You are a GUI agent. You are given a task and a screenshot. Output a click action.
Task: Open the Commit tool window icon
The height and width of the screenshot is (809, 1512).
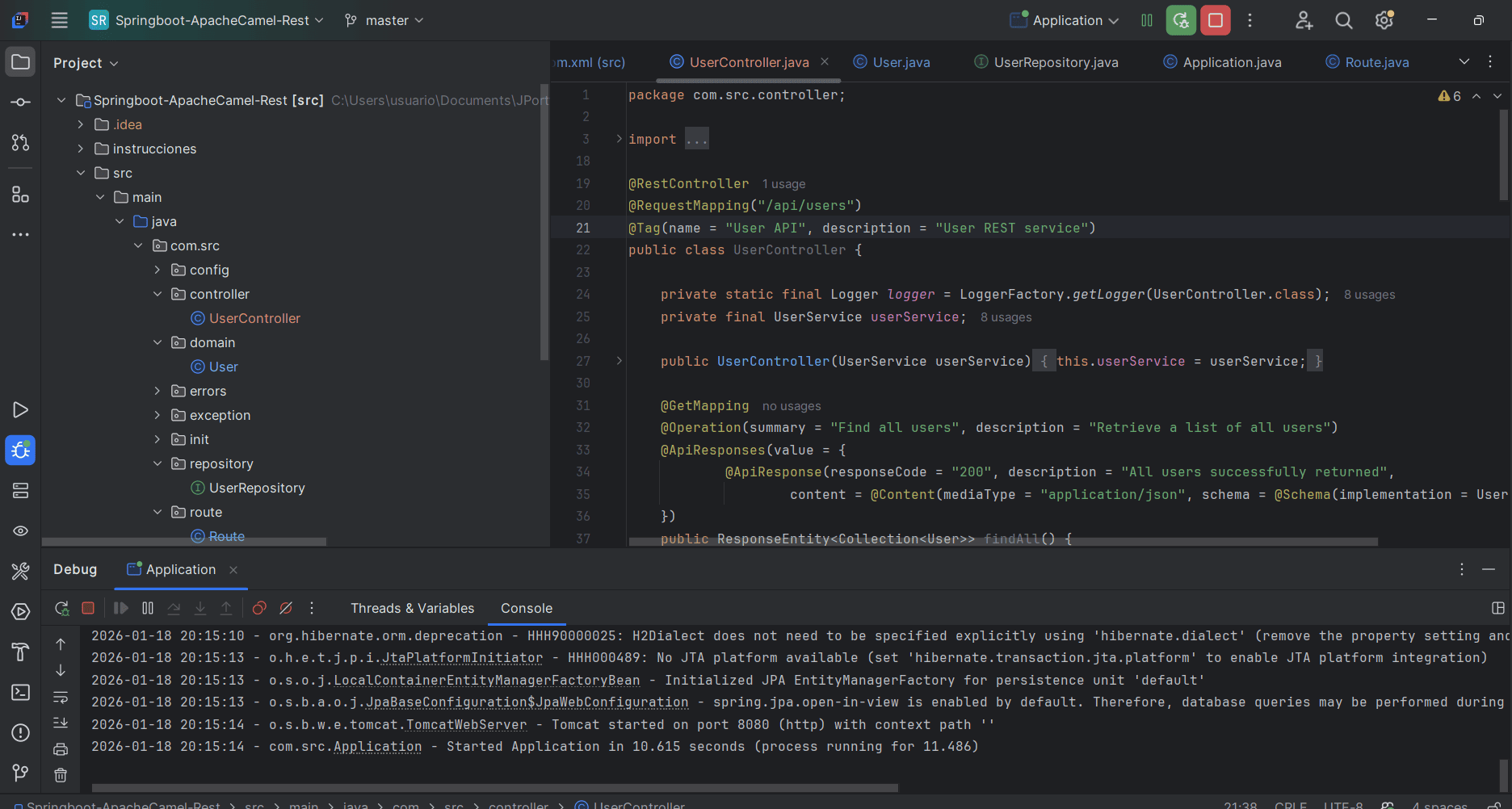coord(20,103)
